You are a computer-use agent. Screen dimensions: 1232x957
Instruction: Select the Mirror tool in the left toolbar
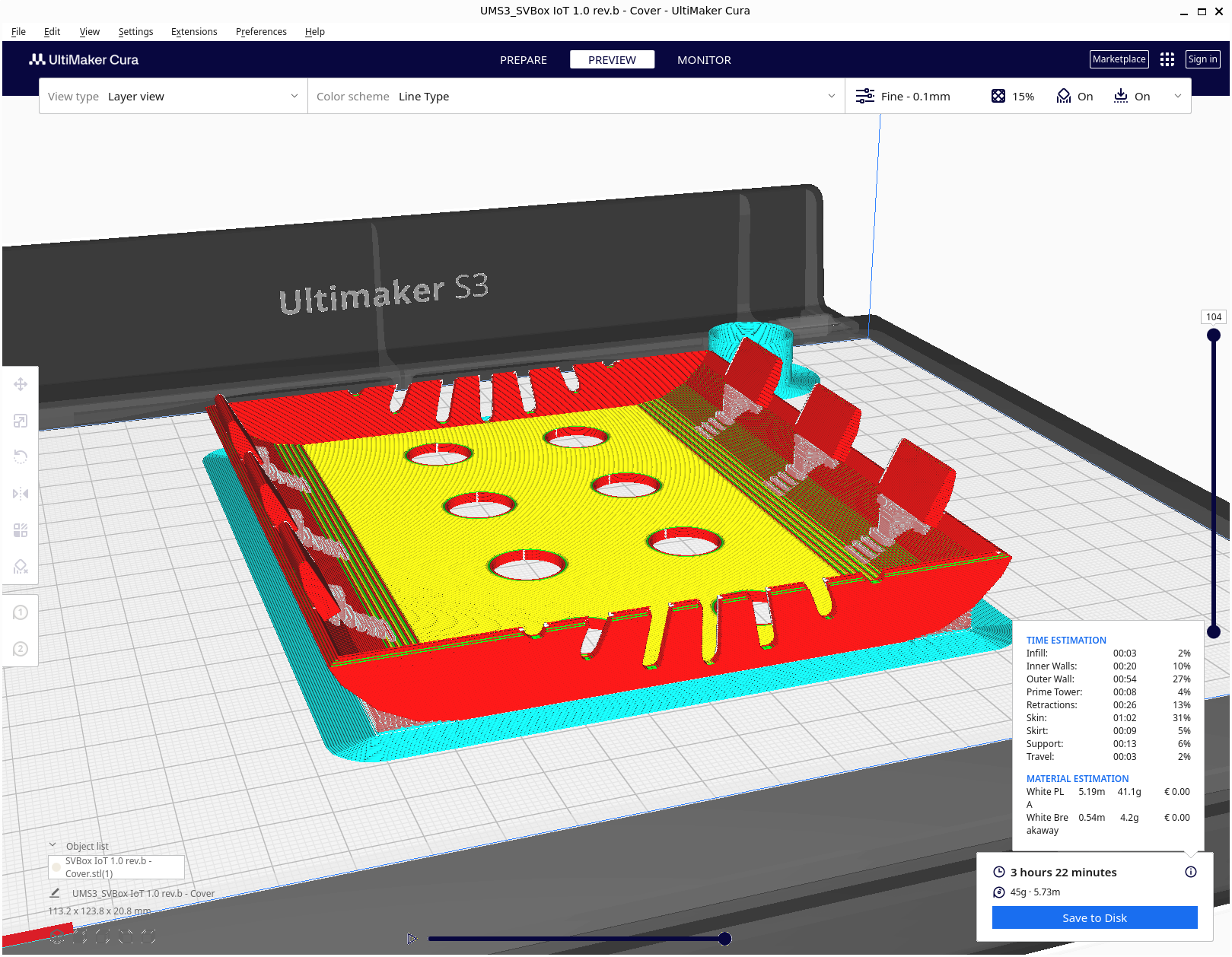(x=21, y=494)
